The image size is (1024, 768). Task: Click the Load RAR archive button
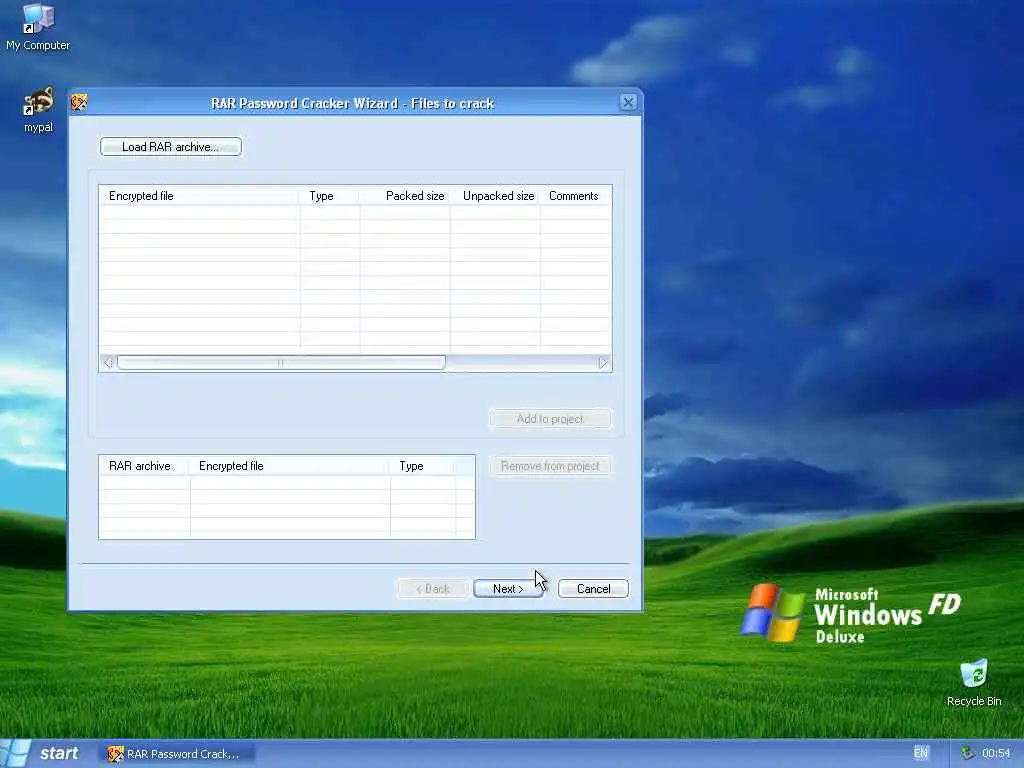(171, 147)
